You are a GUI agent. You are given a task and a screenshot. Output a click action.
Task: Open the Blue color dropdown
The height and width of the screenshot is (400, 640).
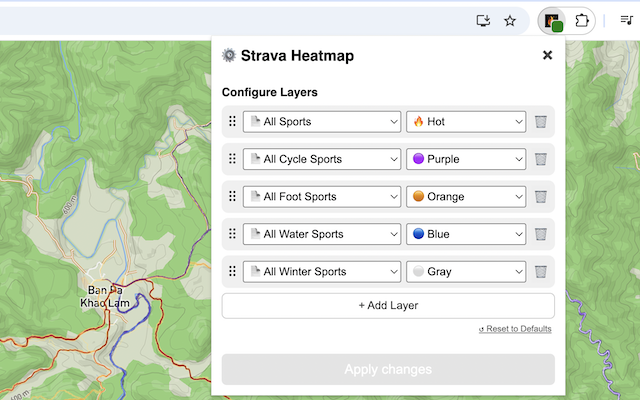(466, 234)
